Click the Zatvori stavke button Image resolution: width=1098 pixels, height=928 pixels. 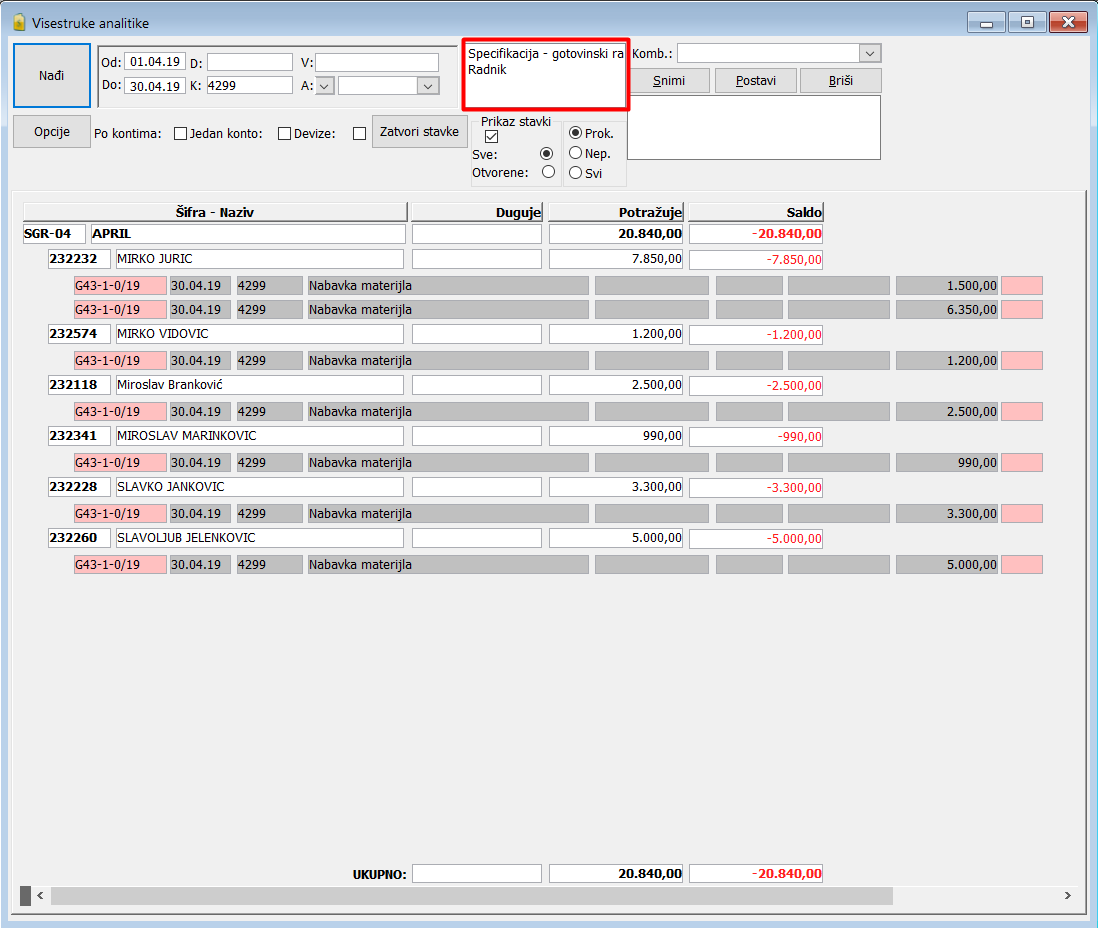click(x=419, y=132)
